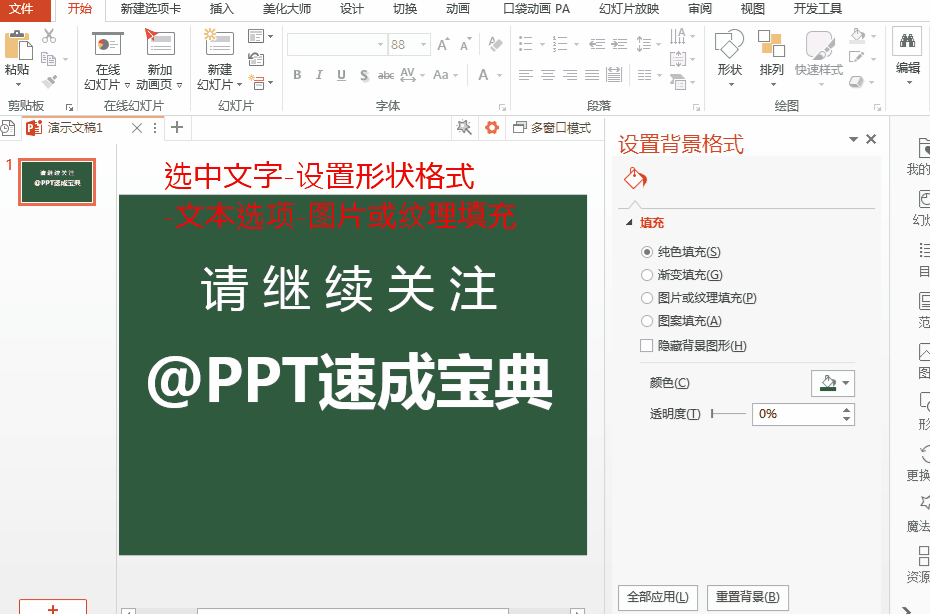The width and height of the screenshot is (930, 614).
Task: Toggle multi-window mode (多窗口模式)
Action: point(552,128)
